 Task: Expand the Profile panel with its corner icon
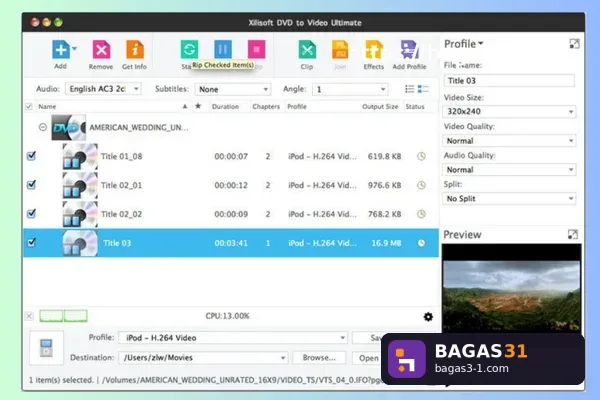pyautogui.click(x=574, y=44)
